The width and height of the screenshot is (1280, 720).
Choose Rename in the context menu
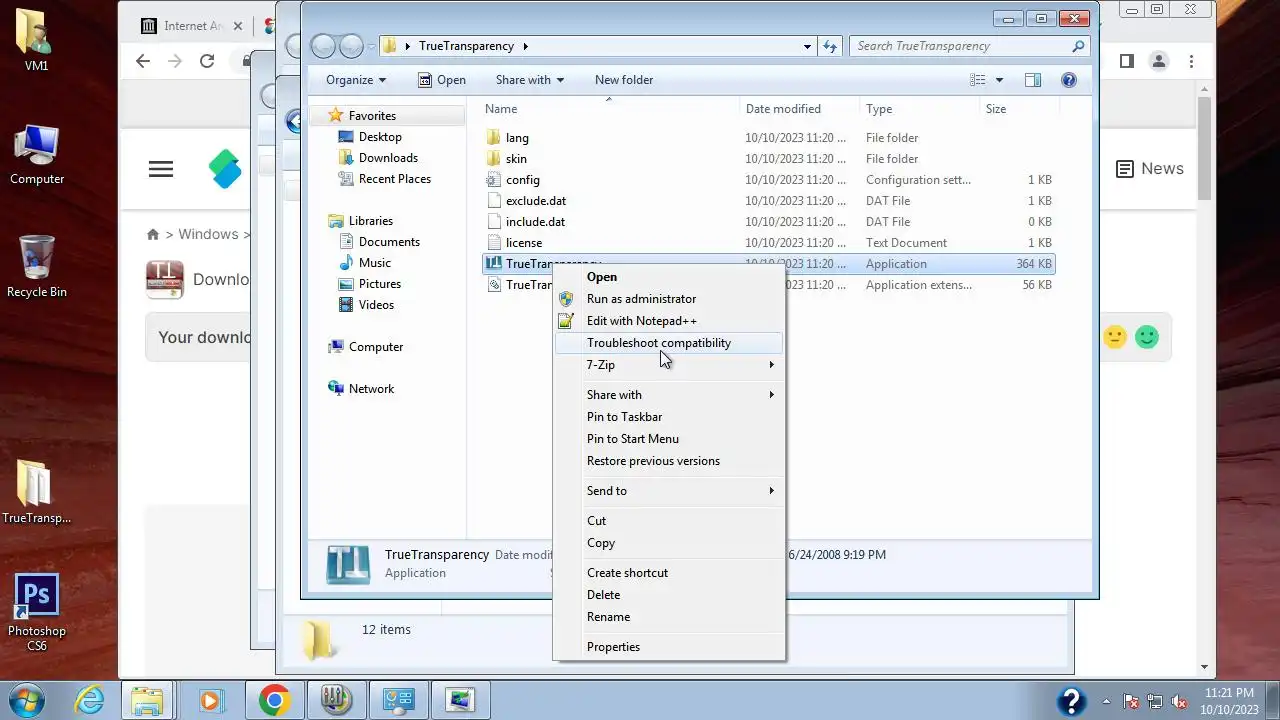click(669, 617)
